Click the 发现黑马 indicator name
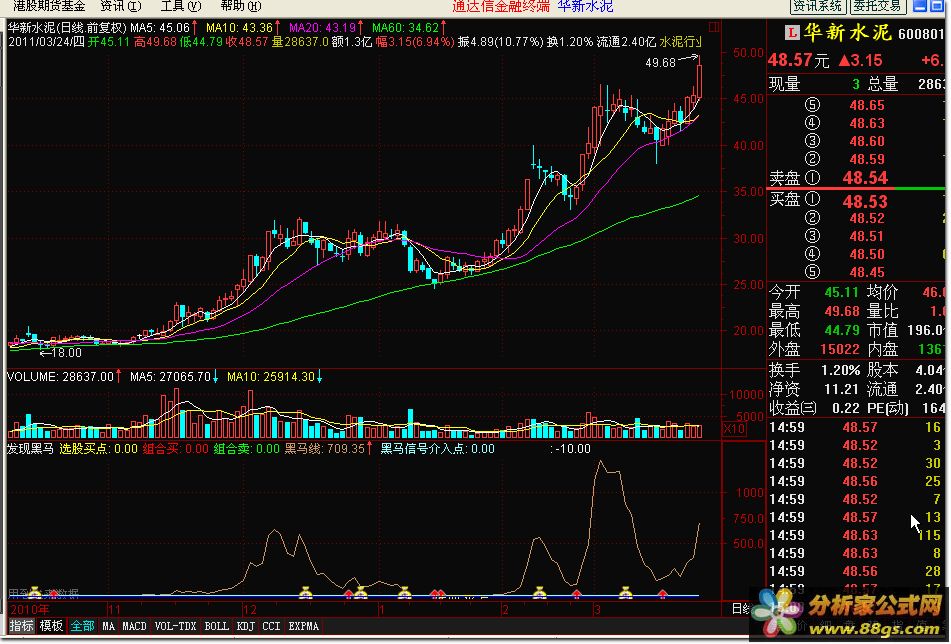 (x=30, y=449)
